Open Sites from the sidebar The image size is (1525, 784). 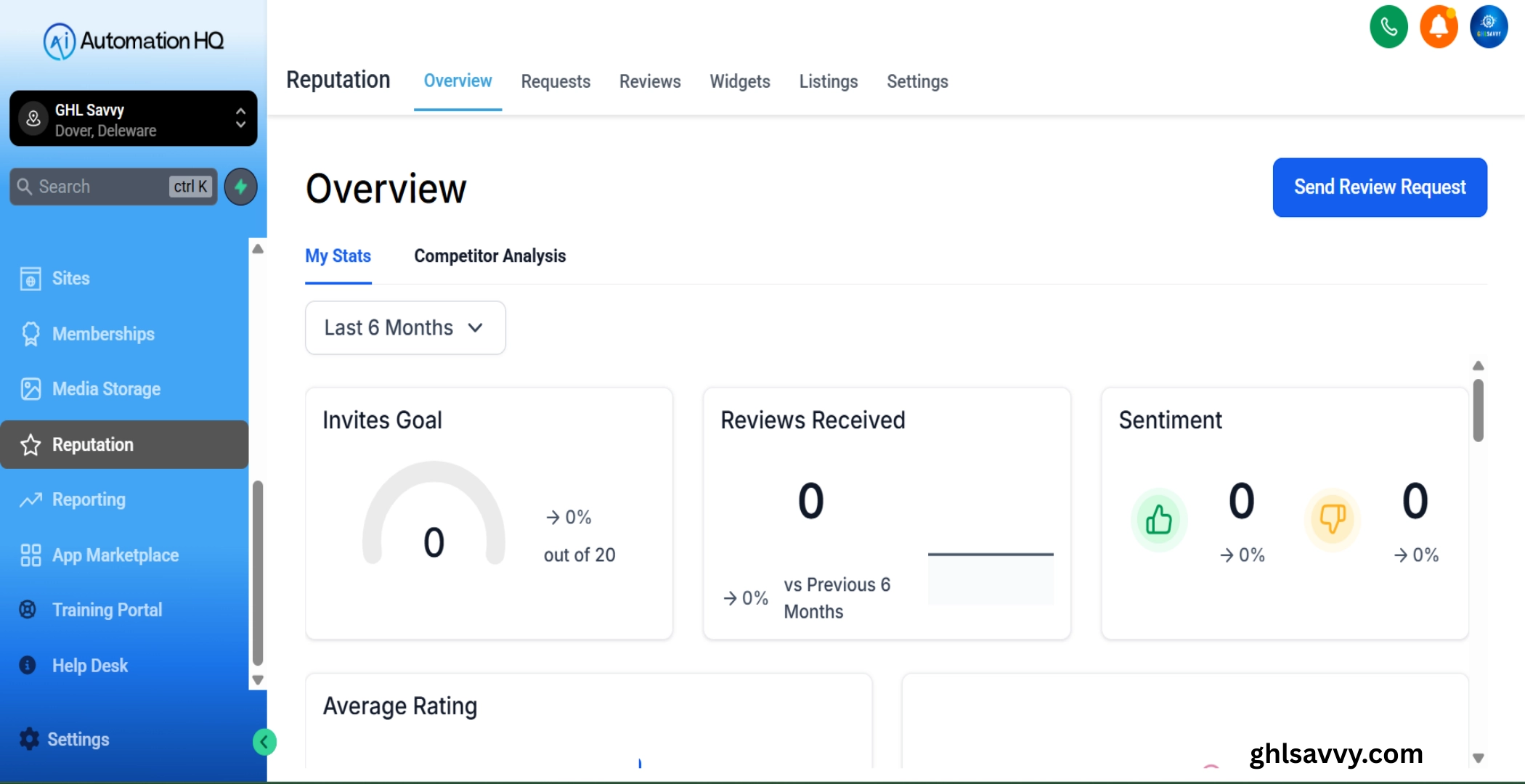coord(70,278)
